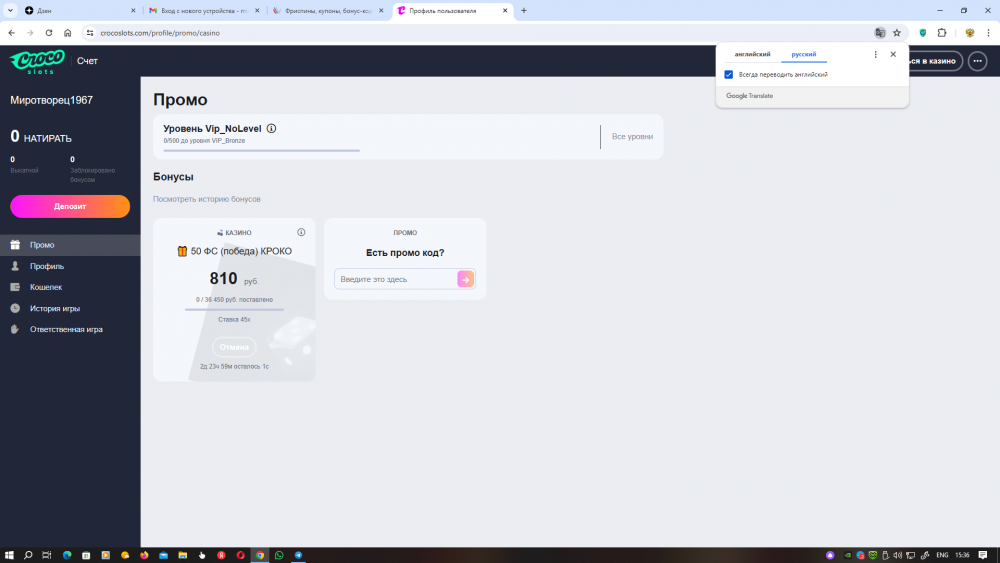Open VIP level info icon
The image size is (1000, 563).
(x=272, y=128)
